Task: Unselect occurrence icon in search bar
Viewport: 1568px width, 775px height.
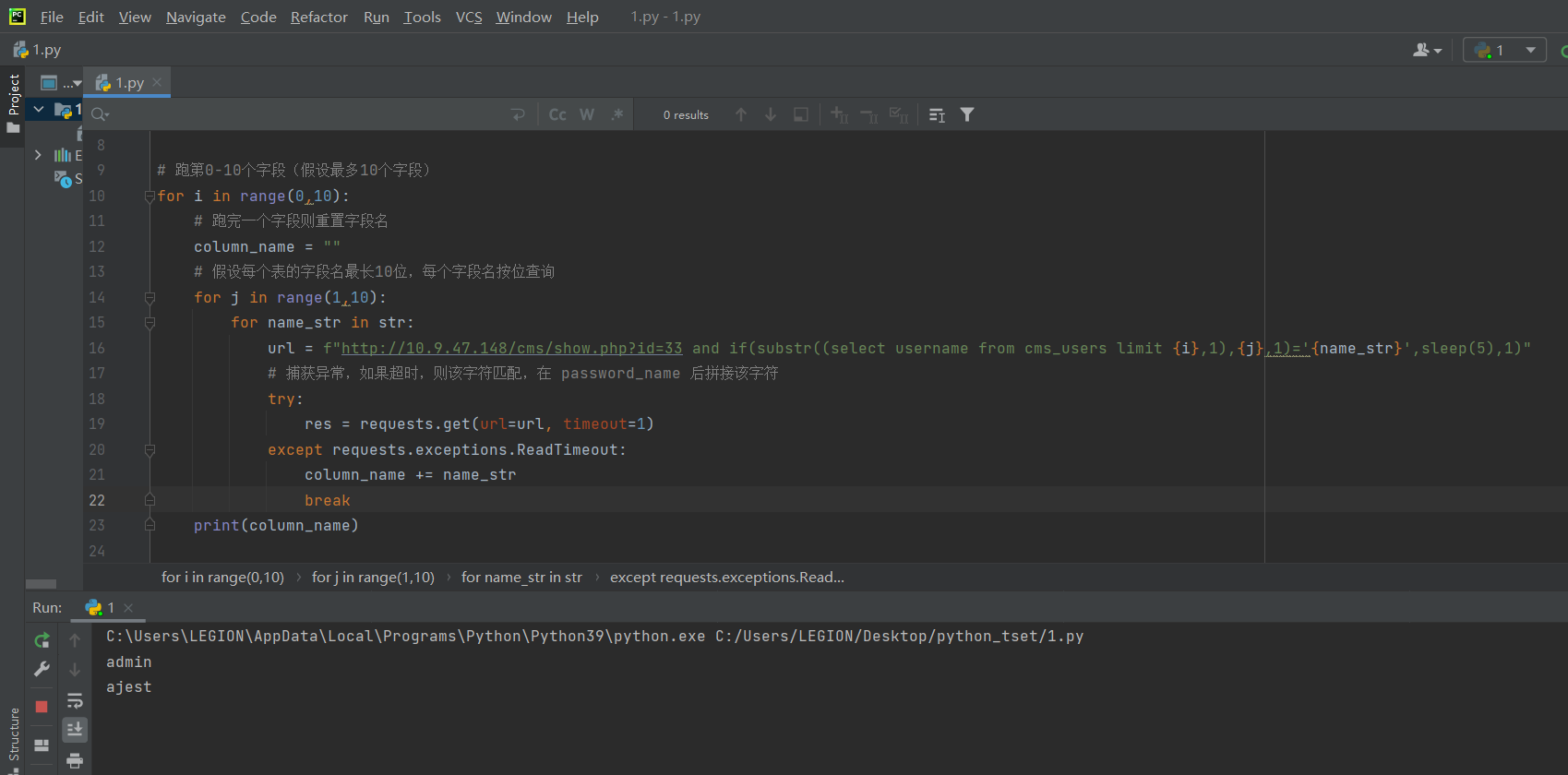Action: (x=868, y=114)
